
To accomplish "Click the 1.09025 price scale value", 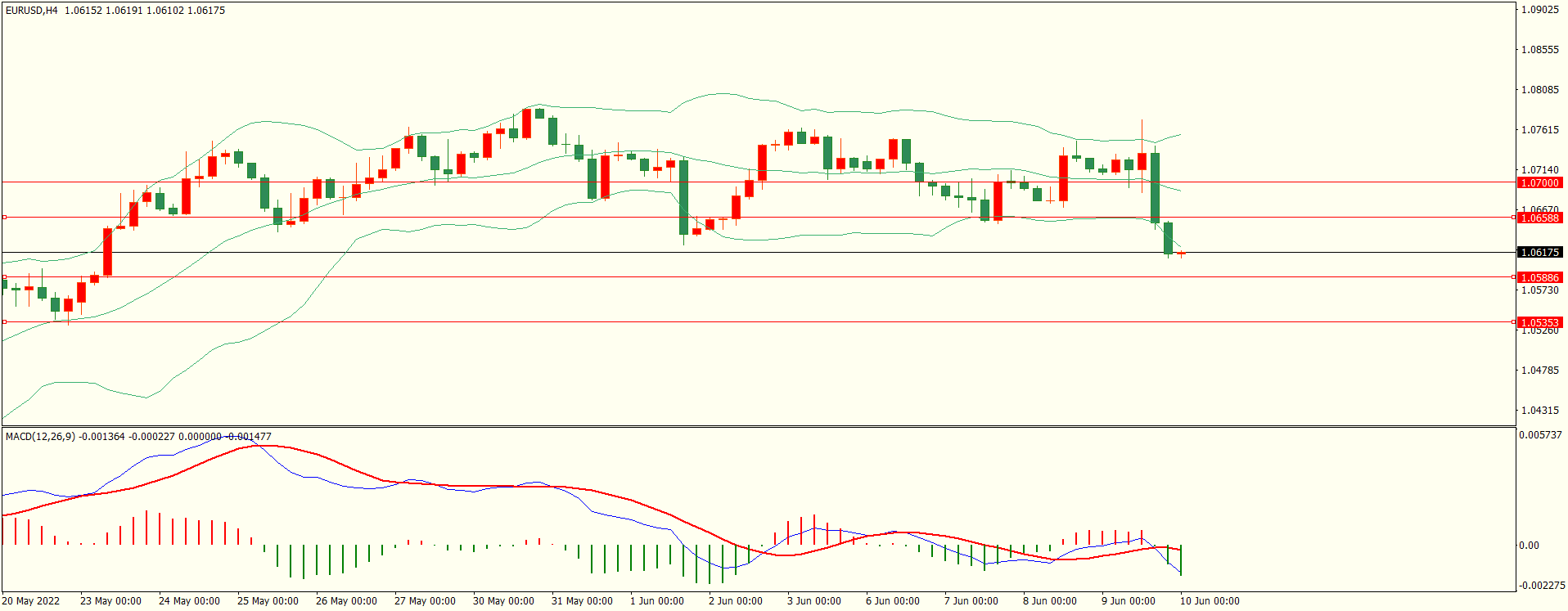I will (1539, 10).
